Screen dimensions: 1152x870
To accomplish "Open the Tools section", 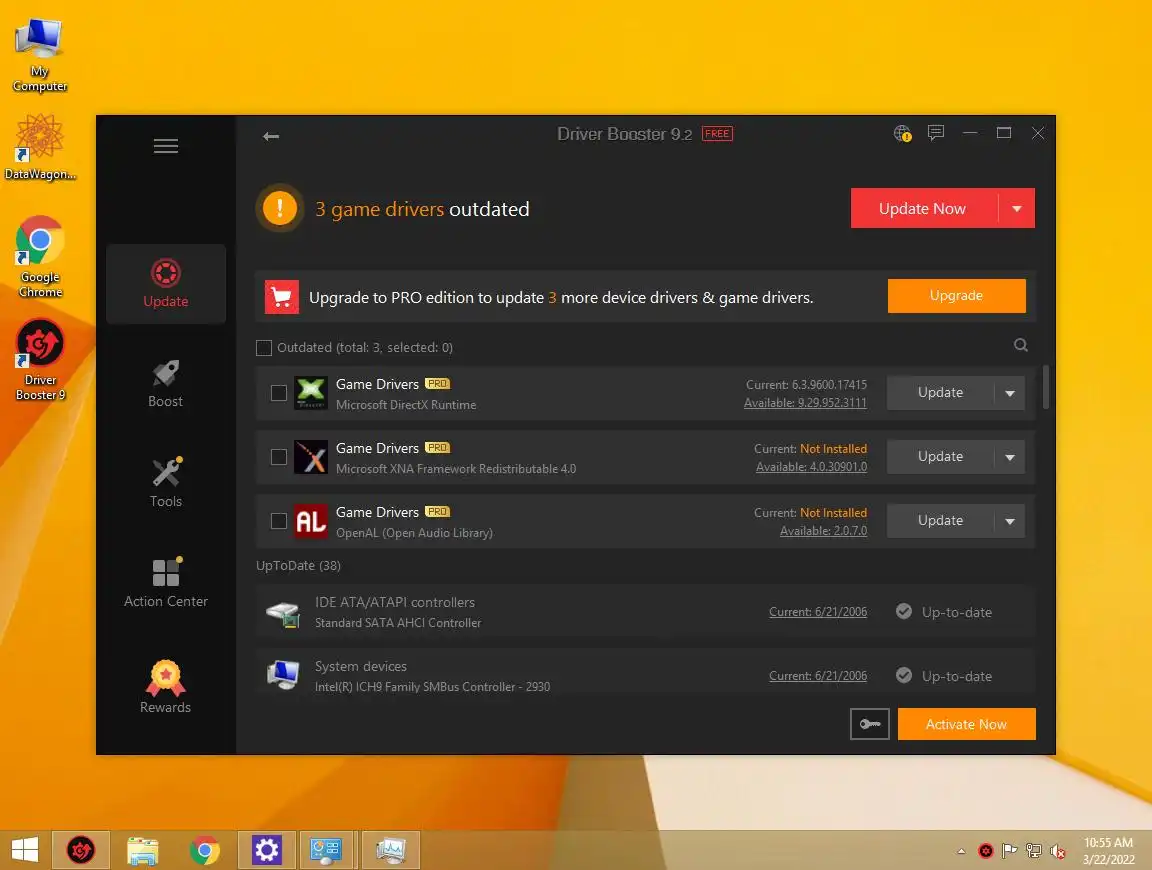I will (x=165, y=483).
